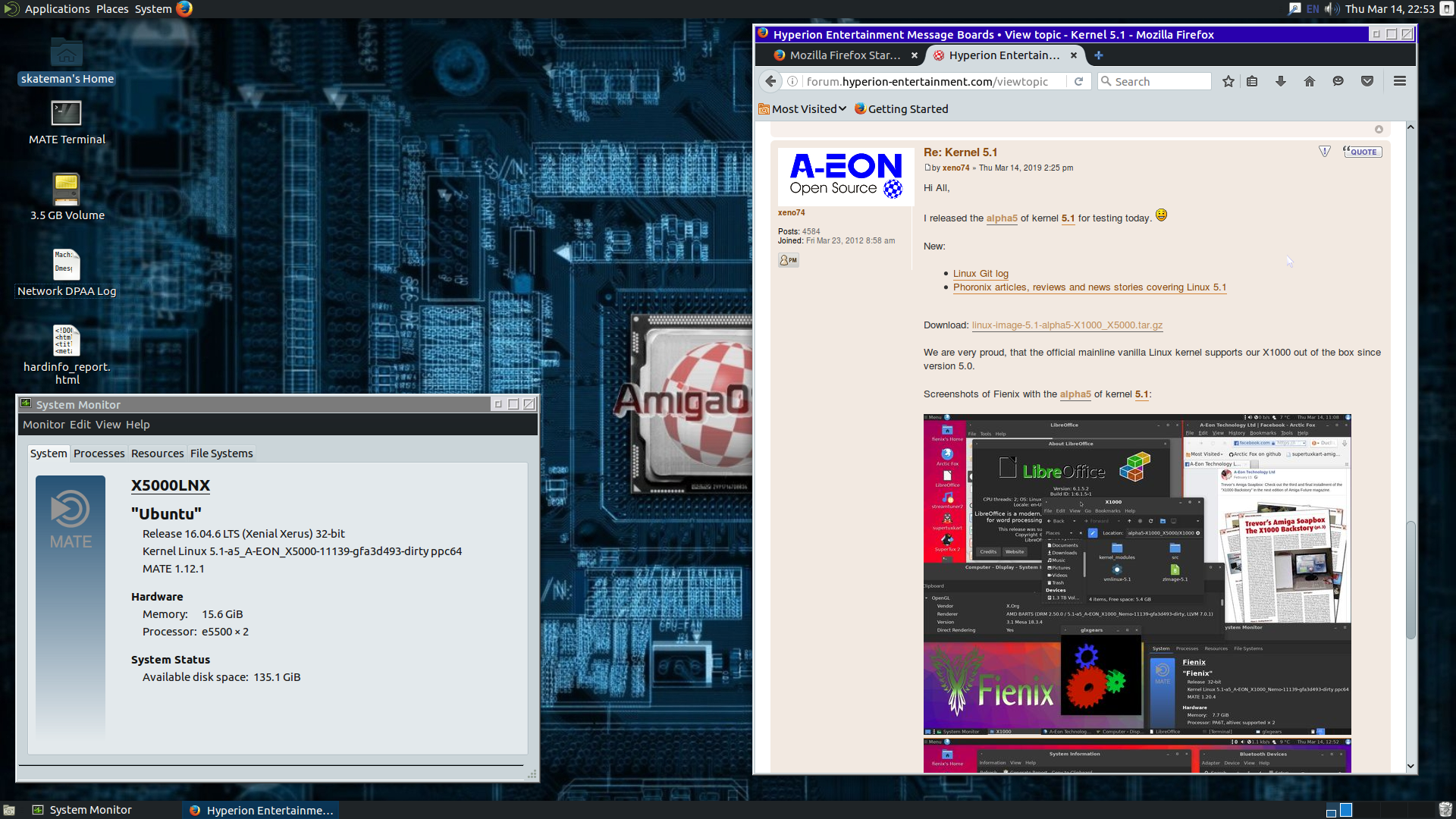
Task: Go to Firefox home page icon
Action: [x=1310, y=81]
